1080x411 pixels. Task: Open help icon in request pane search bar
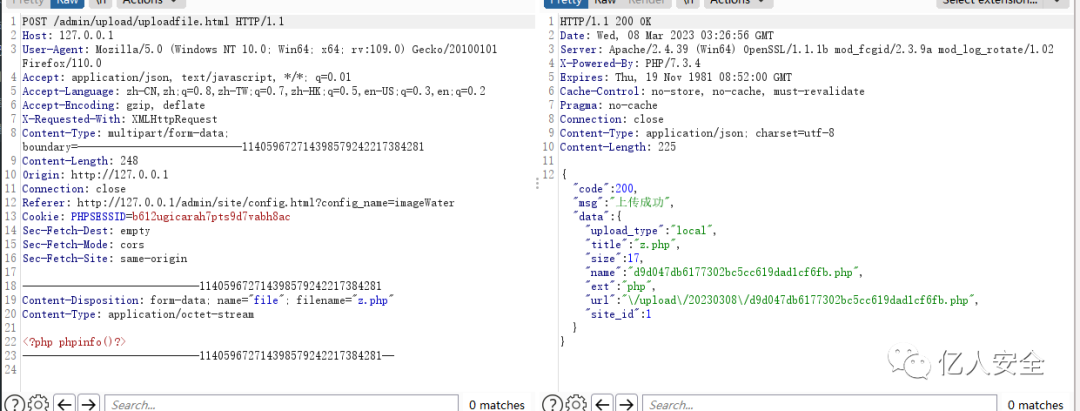15,403
